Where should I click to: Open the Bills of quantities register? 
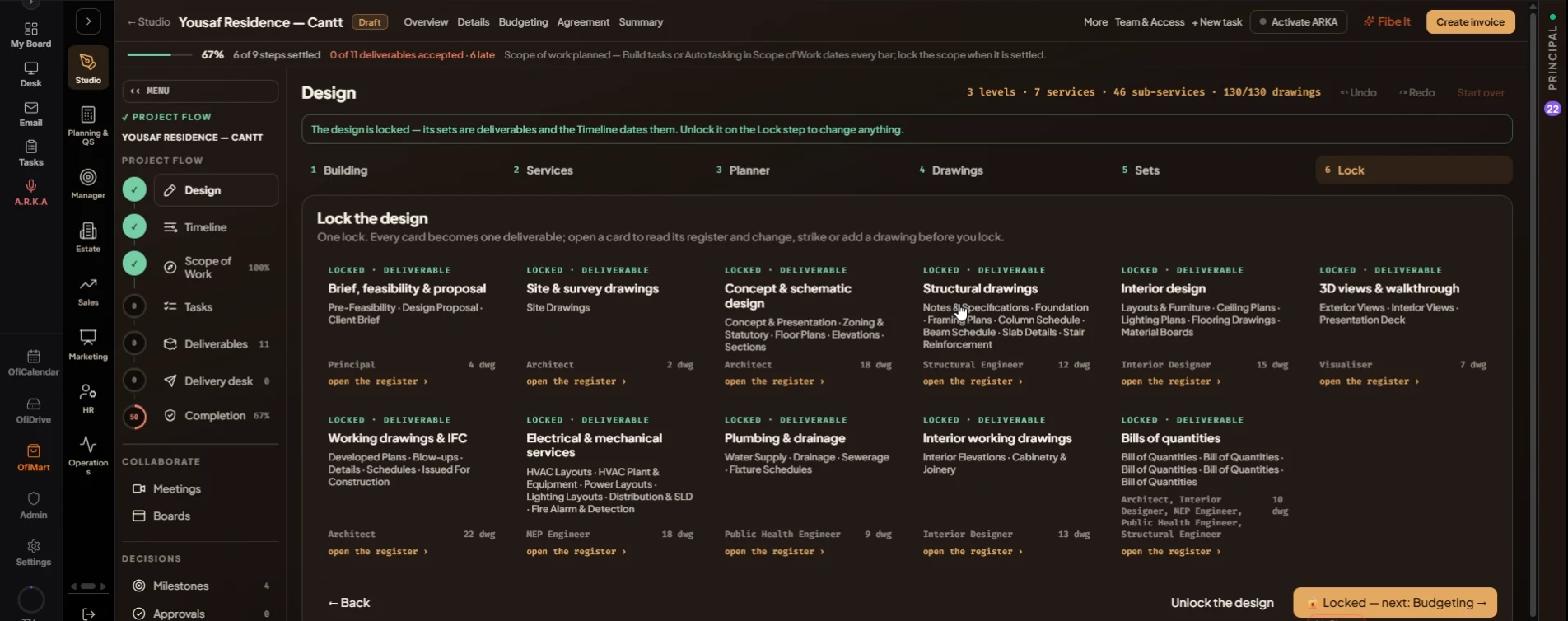point(1171,552)
